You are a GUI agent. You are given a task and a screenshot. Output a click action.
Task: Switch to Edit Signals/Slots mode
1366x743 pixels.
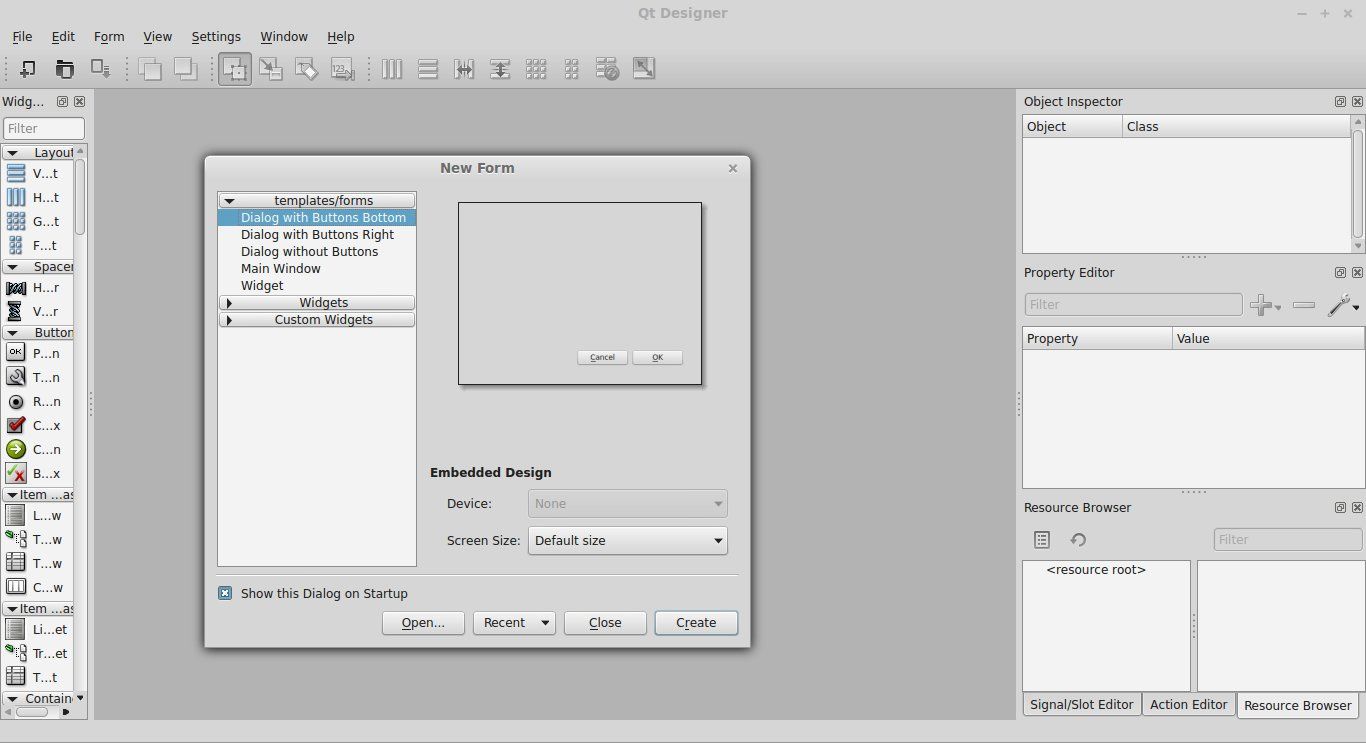[x=270, y=69]
